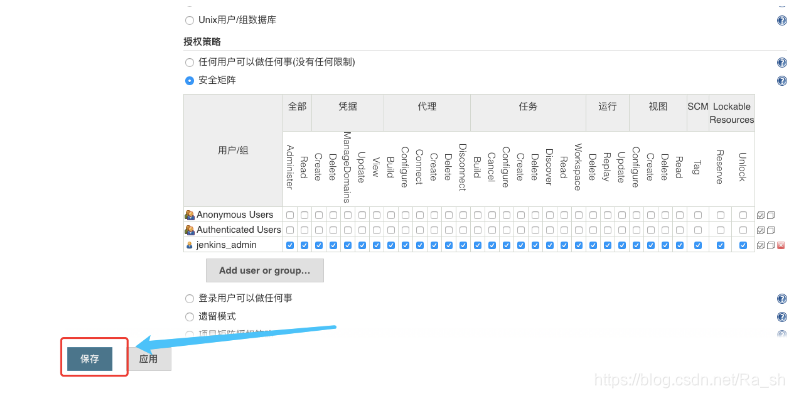Click the Anonymous Users row label

pyautogui.click(x=235, y=215)
